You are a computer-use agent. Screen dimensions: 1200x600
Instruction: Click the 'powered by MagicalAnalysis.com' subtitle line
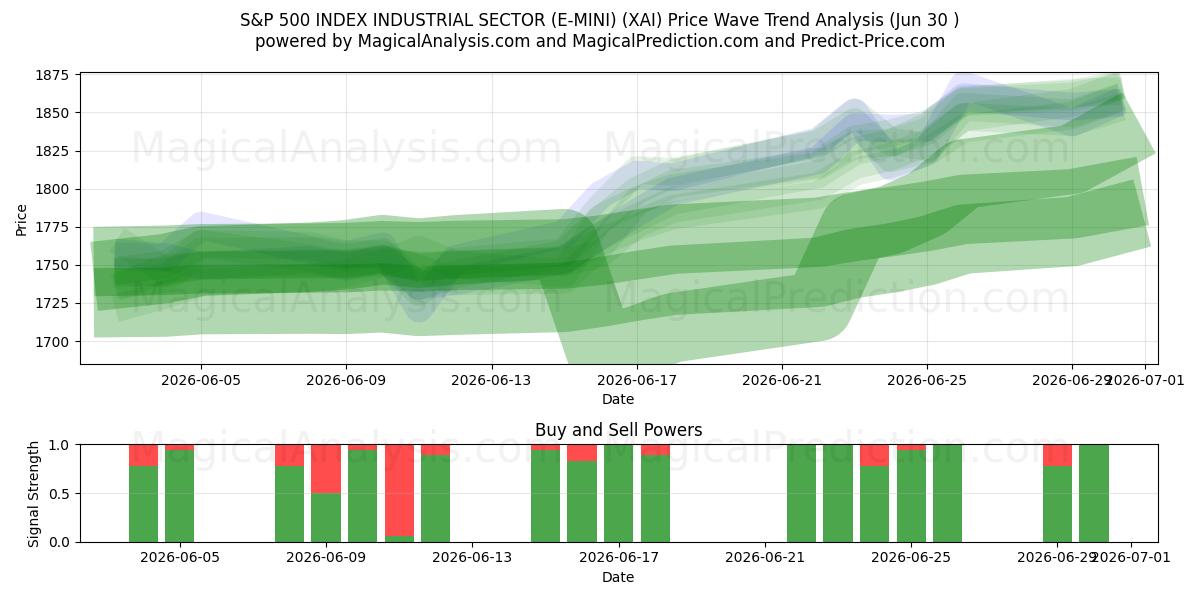tap(600, 41)
